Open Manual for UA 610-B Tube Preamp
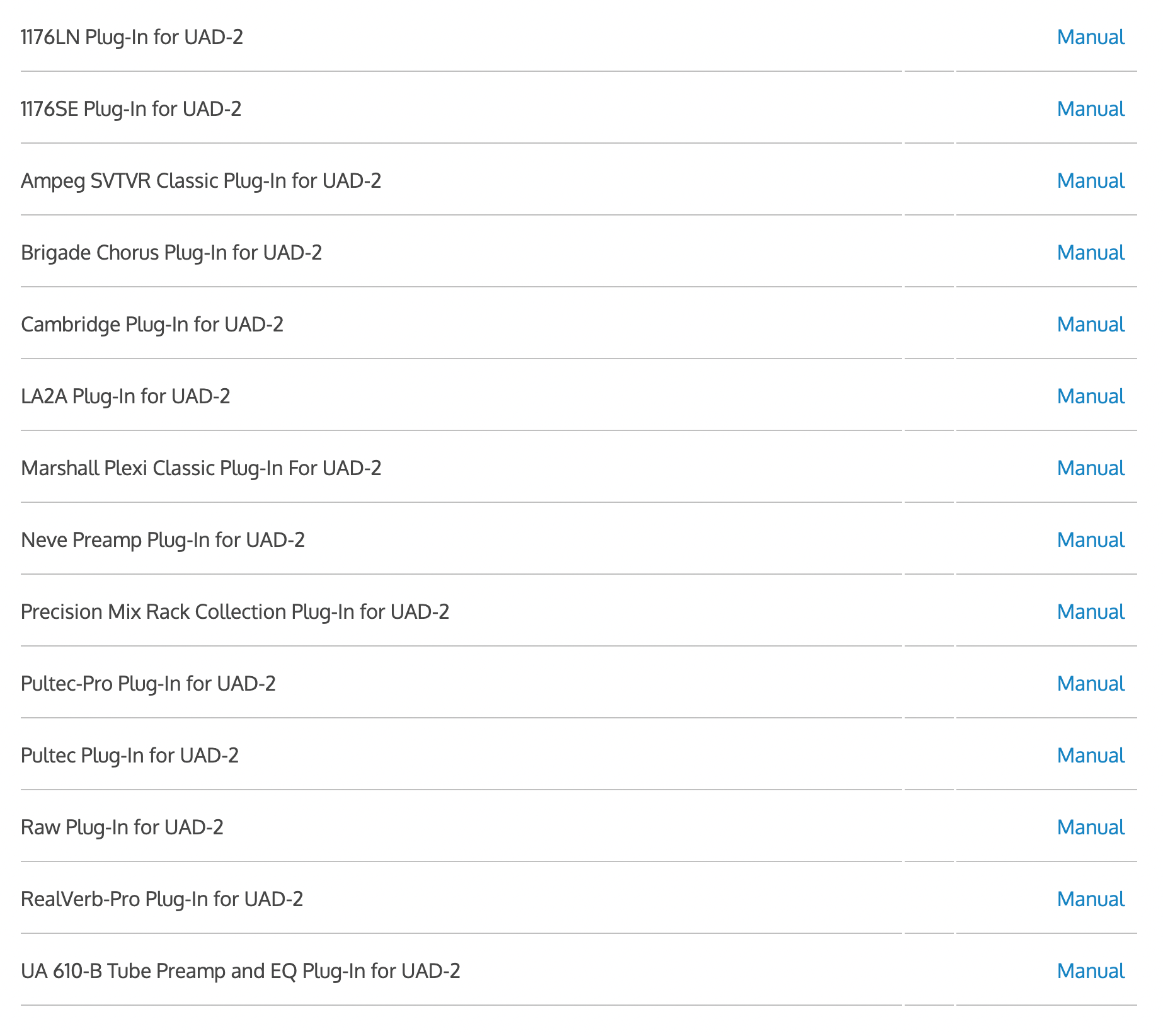This screenshot has width=1163, height=1036. click(1090, 971)
